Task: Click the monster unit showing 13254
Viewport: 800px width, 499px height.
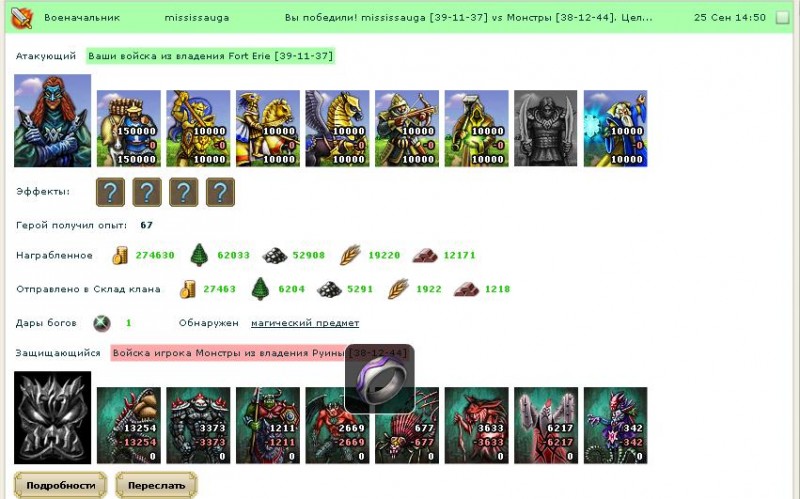Action: click(x=129, y=425)
